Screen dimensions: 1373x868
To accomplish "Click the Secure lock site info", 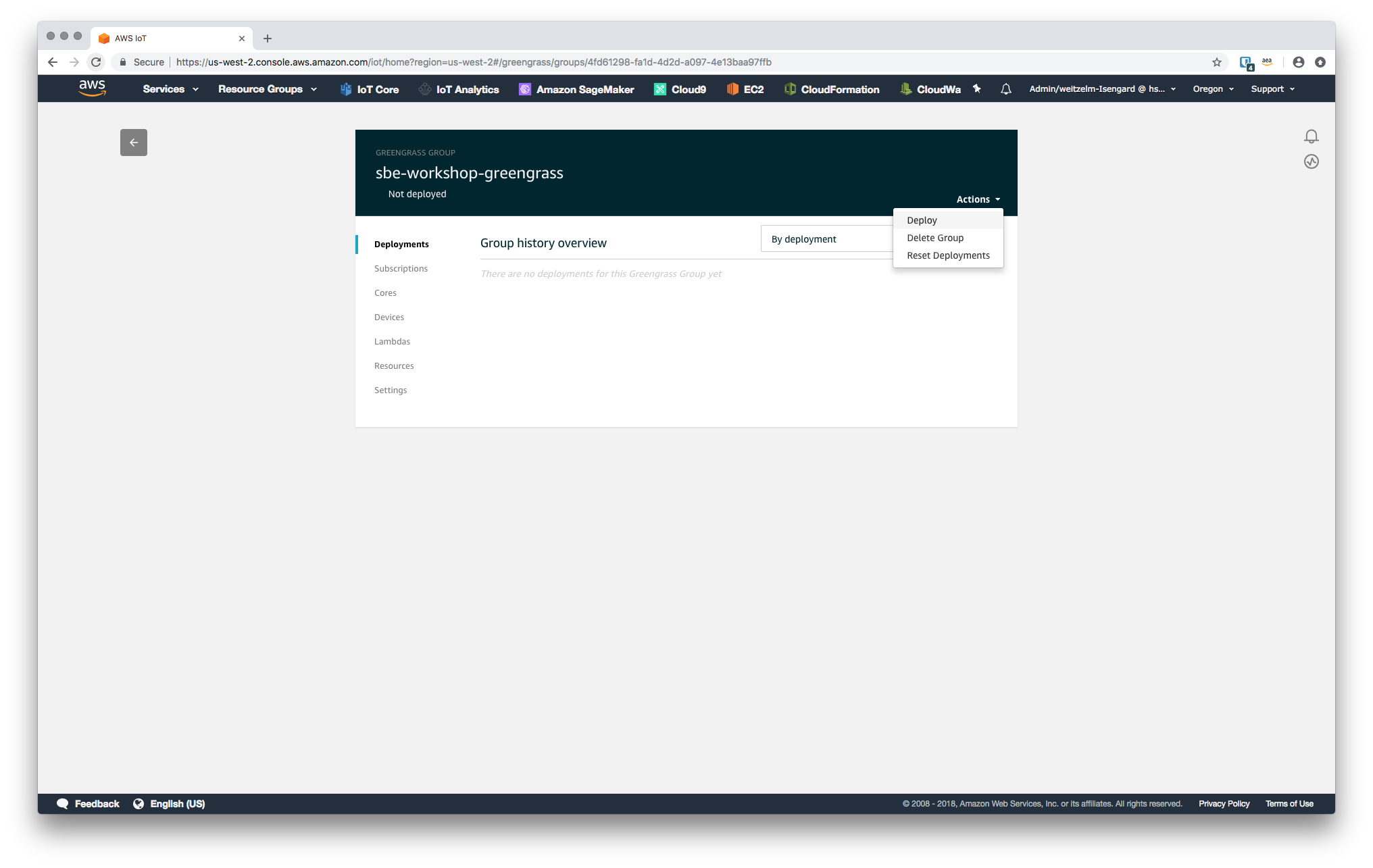I will pos(142,62).
